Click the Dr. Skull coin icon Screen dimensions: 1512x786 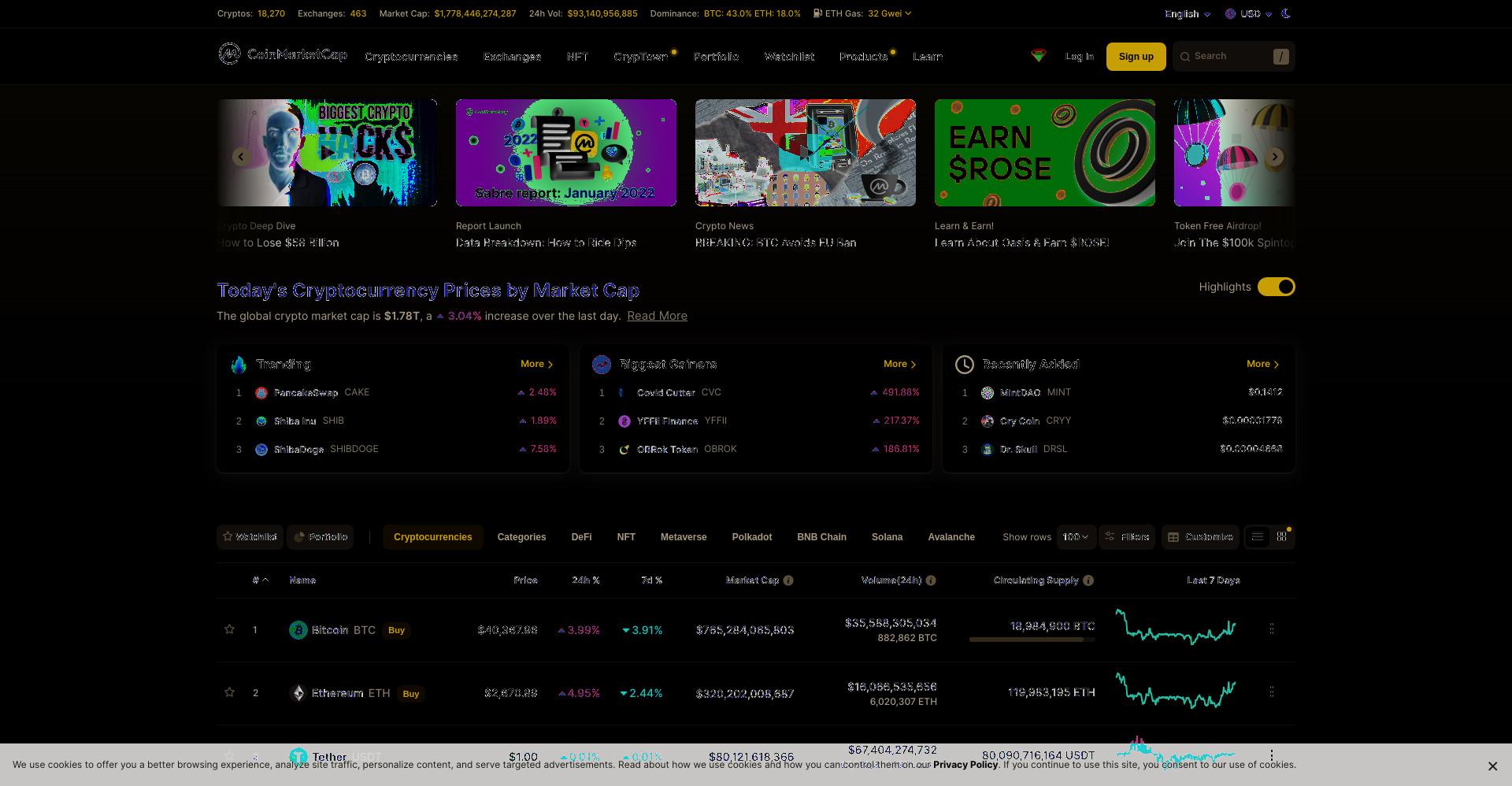click(988, 450)
